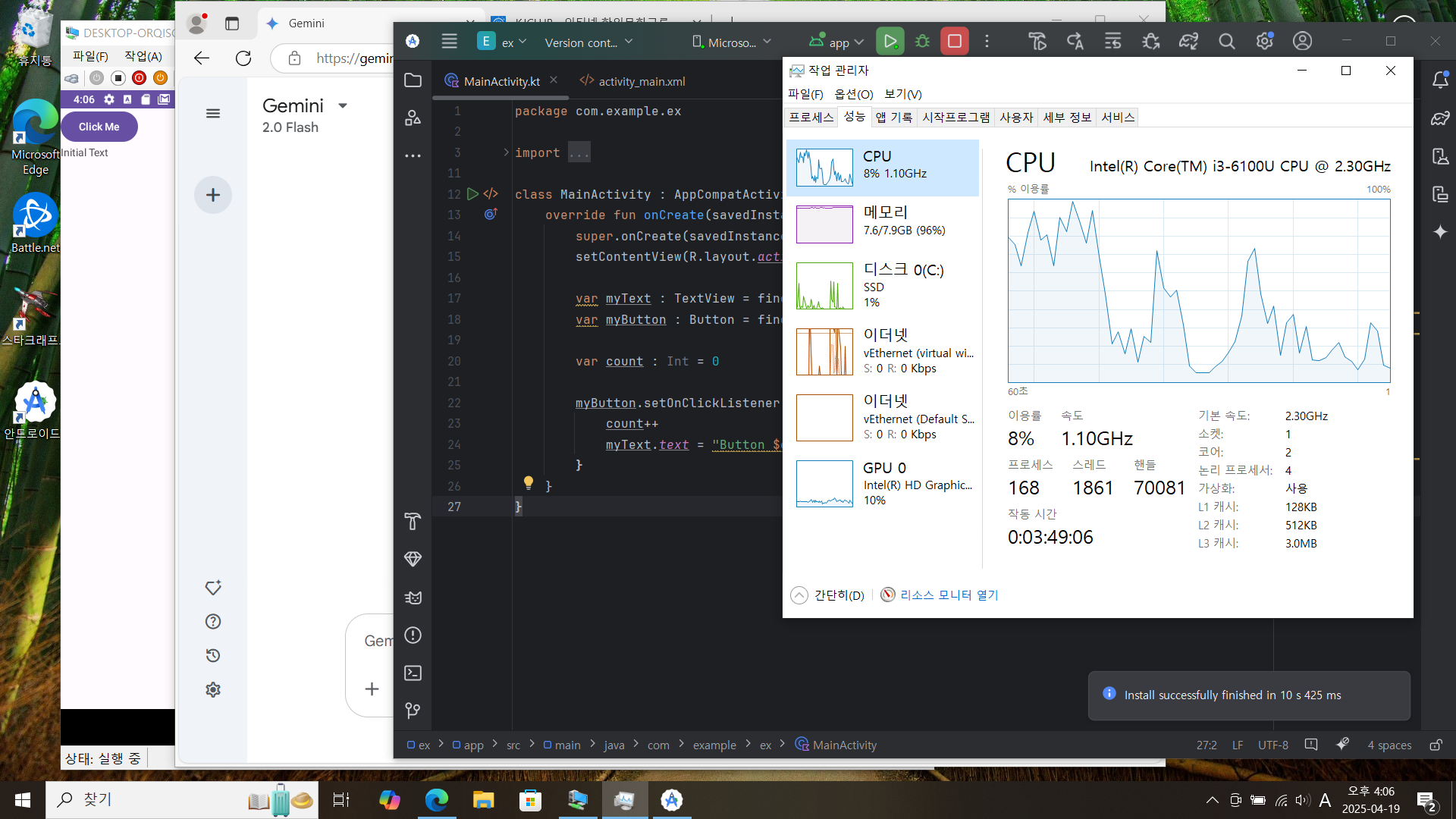Open the Problems exclamation icon
Image resolution: width=1456 pixels, height=819 pixels.
(x=413, y=635)
